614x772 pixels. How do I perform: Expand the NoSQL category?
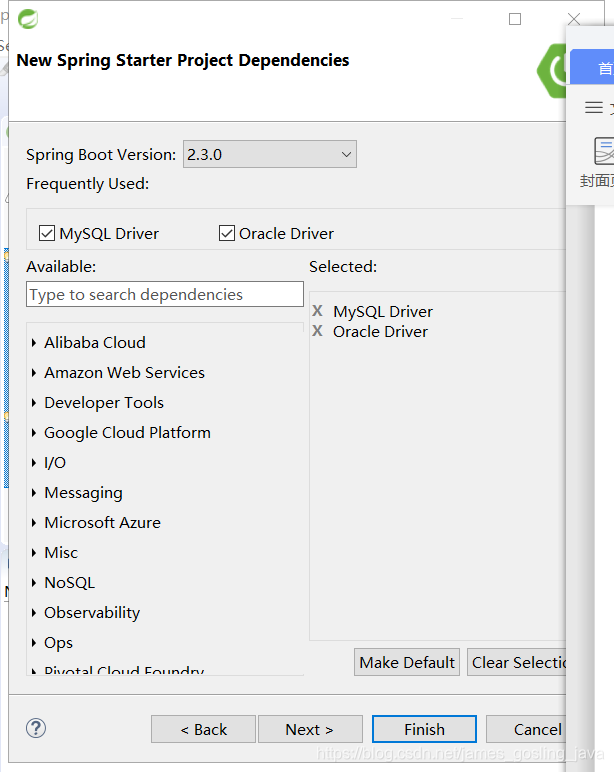click(34, 583)
